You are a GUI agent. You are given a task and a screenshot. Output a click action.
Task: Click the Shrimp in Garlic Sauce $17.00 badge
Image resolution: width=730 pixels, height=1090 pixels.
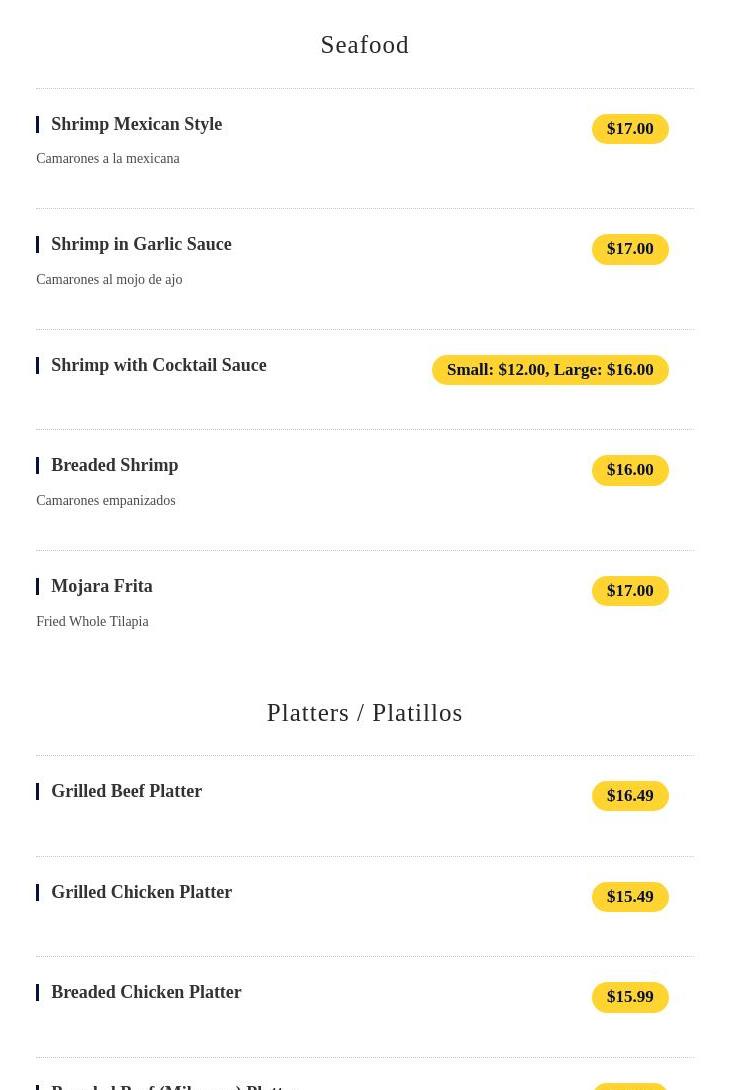(630, 249)
